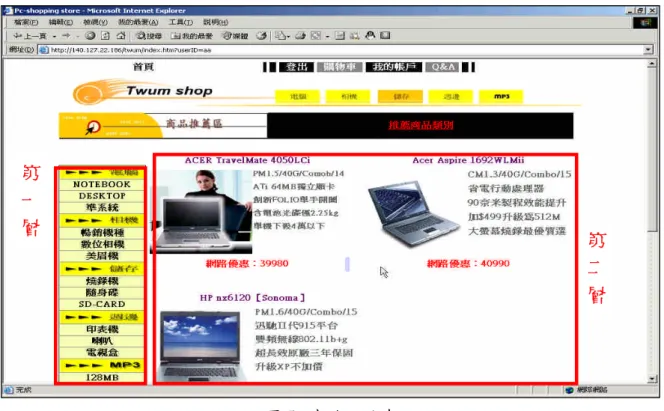Open the HP nx6120 laptop photo
664x411 pixels.
(201, 346)
